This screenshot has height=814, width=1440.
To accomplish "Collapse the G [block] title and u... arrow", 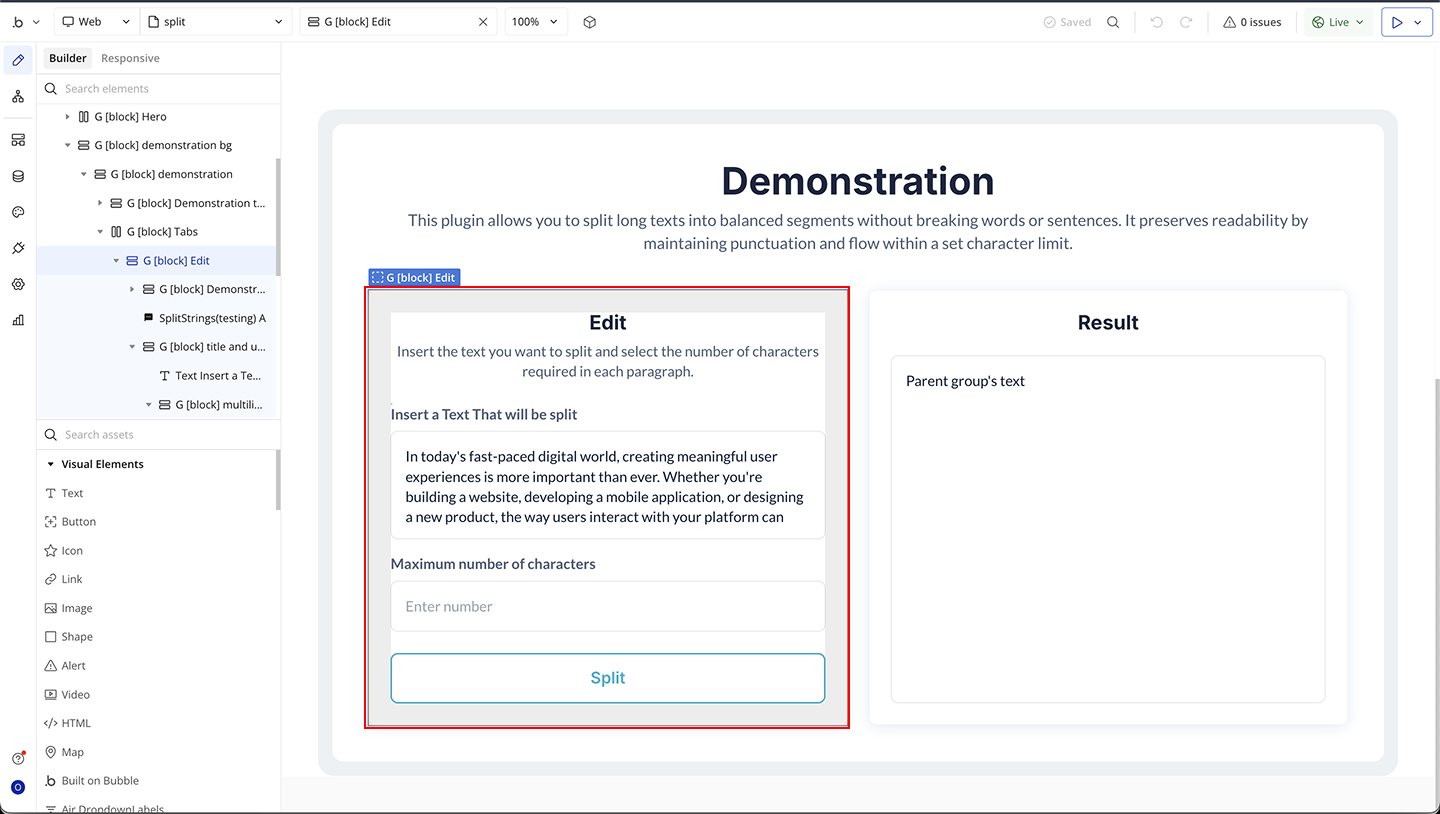I will point(132,347).
